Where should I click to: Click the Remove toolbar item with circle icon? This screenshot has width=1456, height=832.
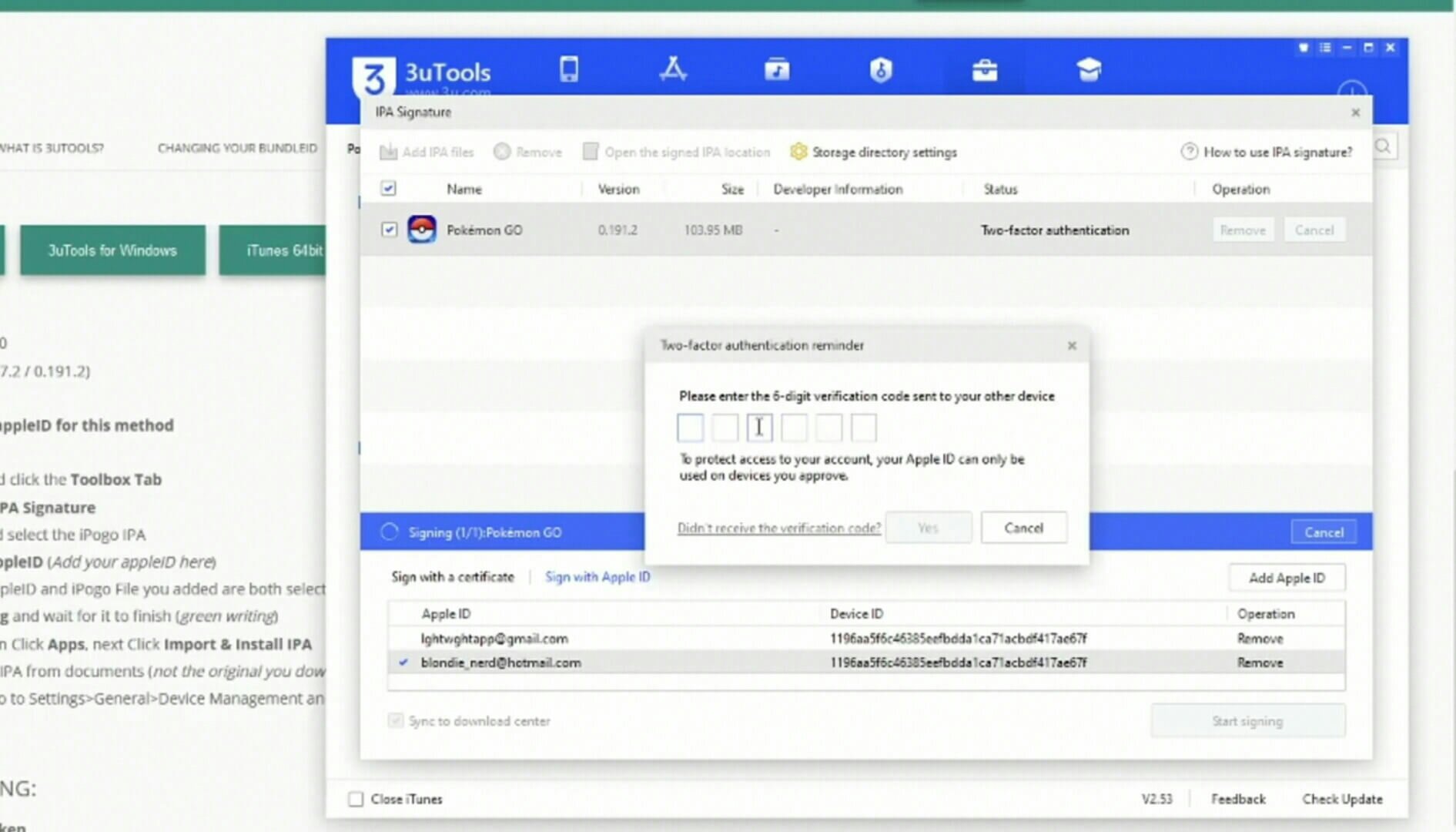tap(528, 152)
